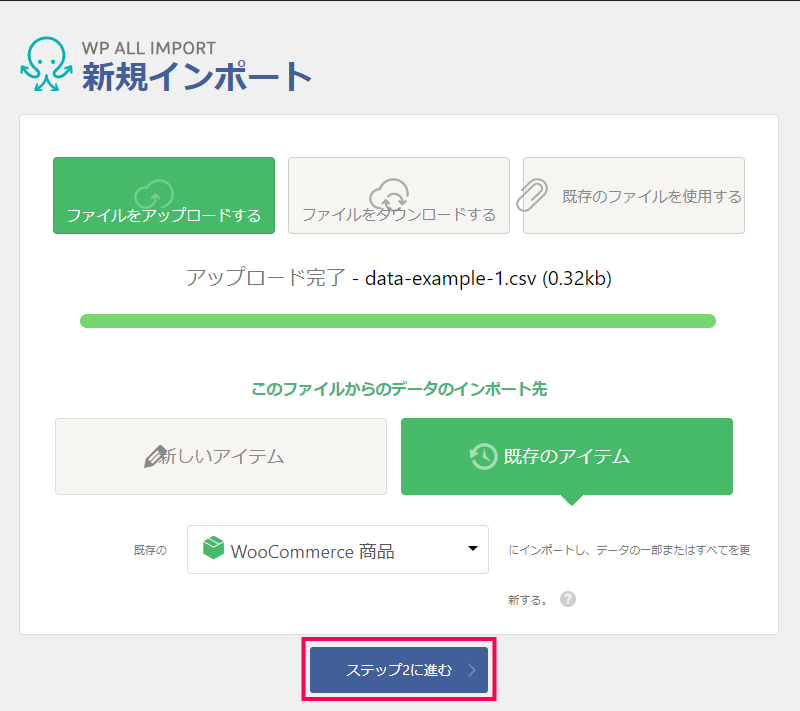The height and width of the screenshot is (711, 800).
Task: Click the green box icon in the dropdown
Action: 213,548
